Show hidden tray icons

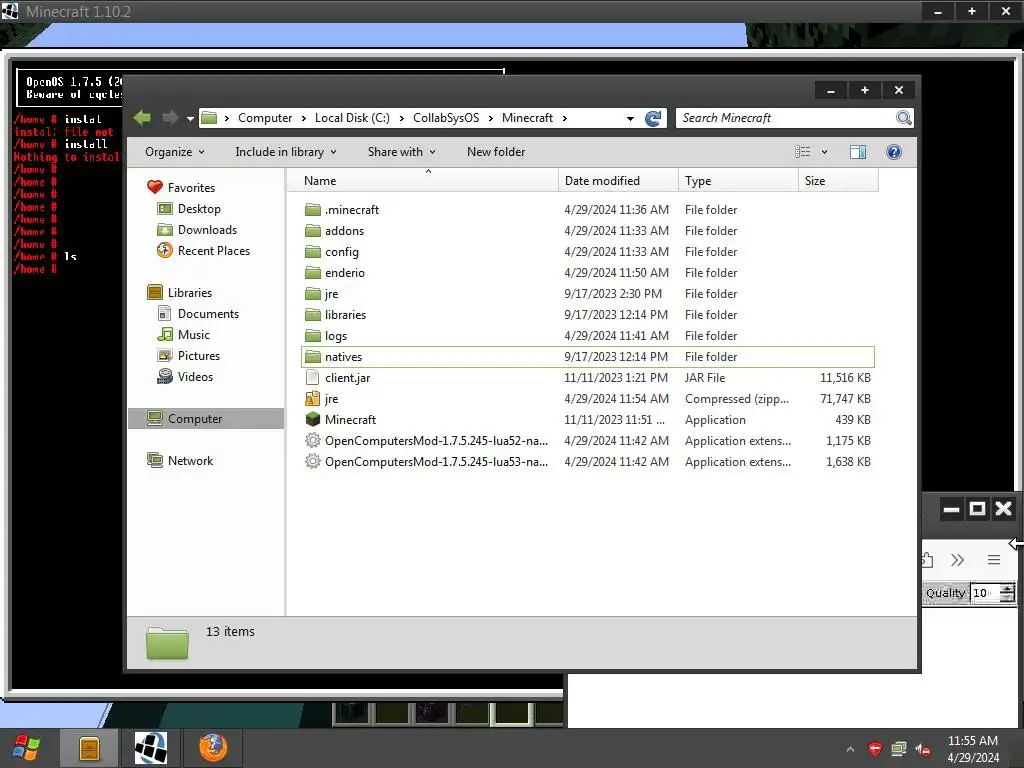click(x=850, y=749)
